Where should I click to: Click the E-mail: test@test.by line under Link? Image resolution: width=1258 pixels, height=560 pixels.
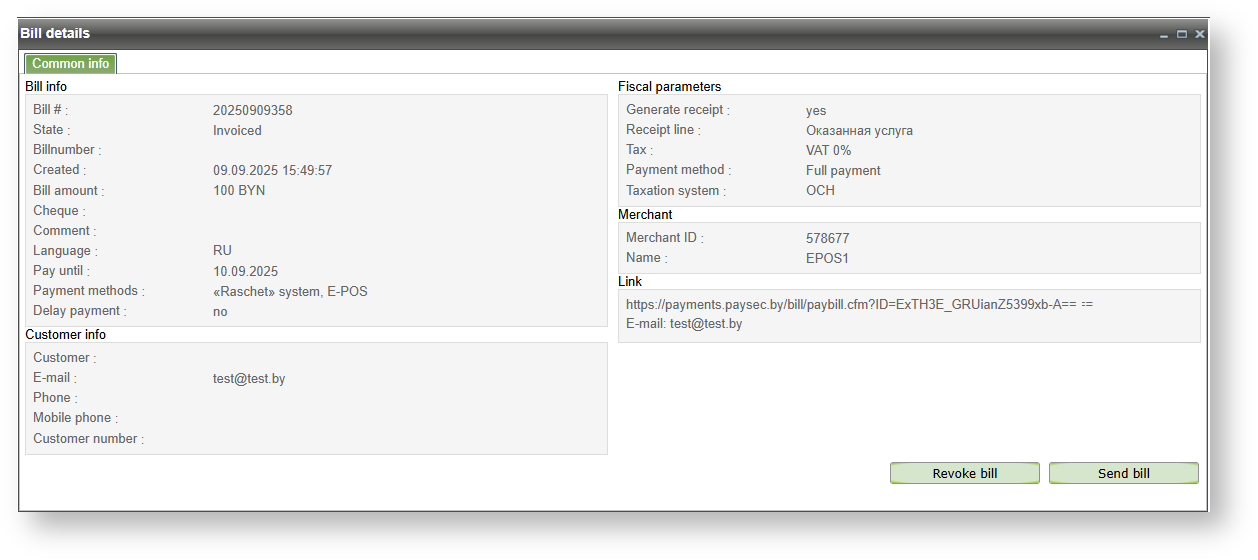point(684,324)
